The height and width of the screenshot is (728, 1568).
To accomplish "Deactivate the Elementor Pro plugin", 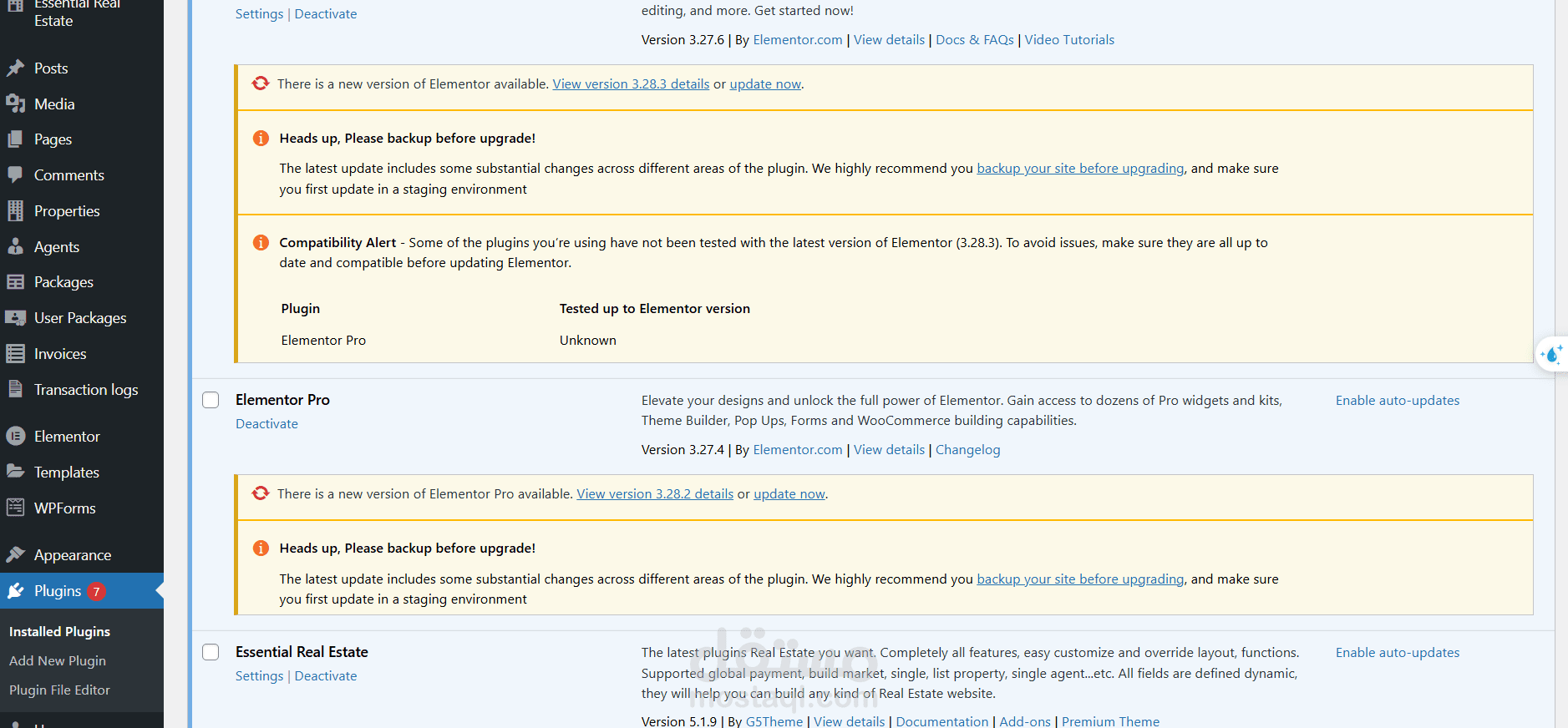I will point(266,424).
